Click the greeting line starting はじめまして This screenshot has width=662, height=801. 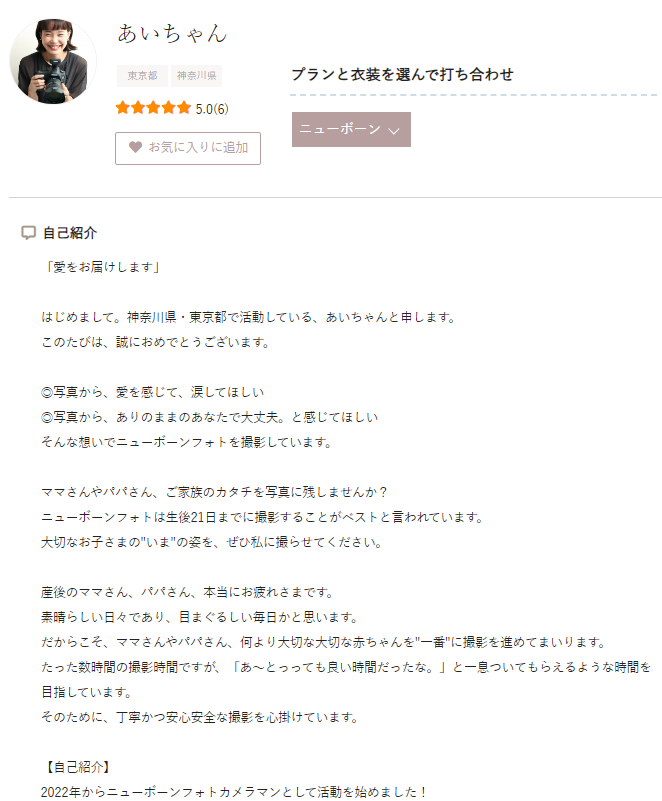pyautogui.click(x=249, y=317)
